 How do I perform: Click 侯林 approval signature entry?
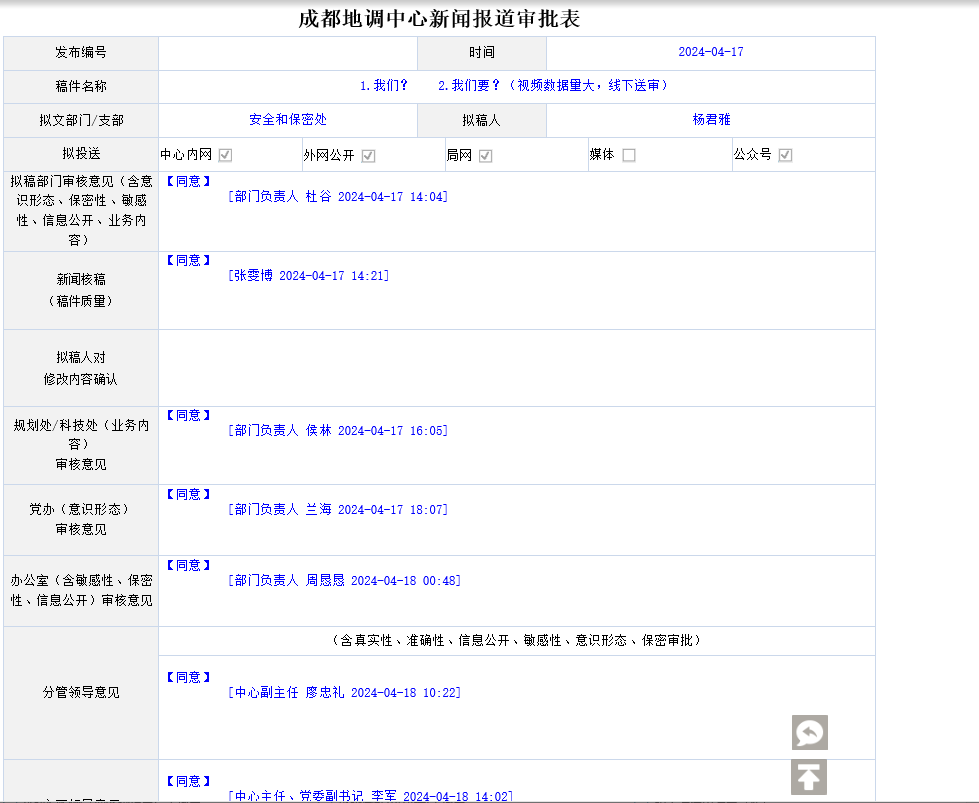[338, 430]
